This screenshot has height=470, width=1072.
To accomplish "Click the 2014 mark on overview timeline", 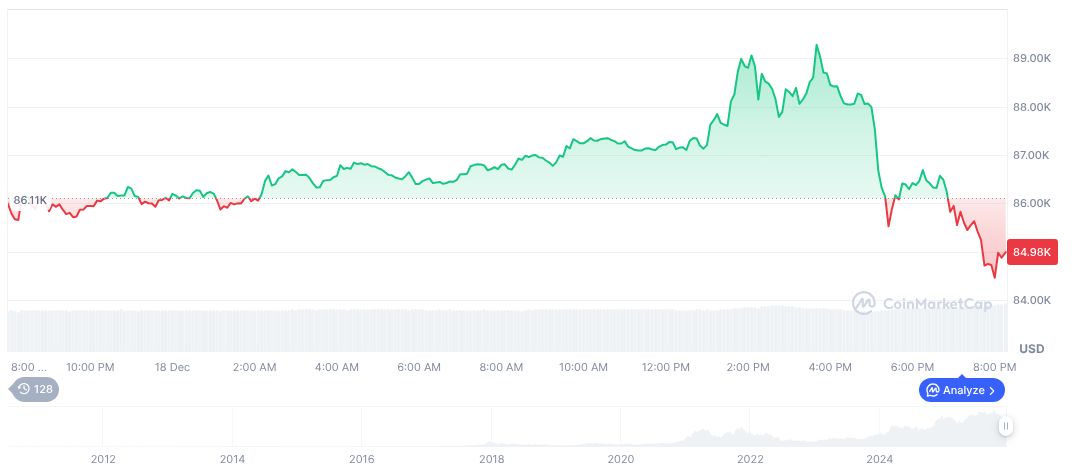I will click(x=232, y=459).
